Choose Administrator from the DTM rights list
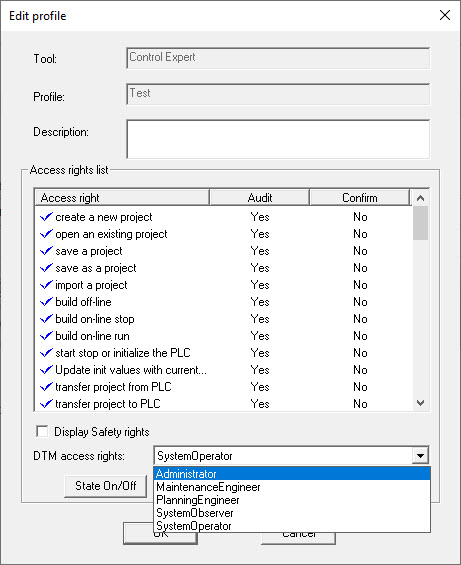Viewport: 461px width, 565px height. tap(292, 473)
